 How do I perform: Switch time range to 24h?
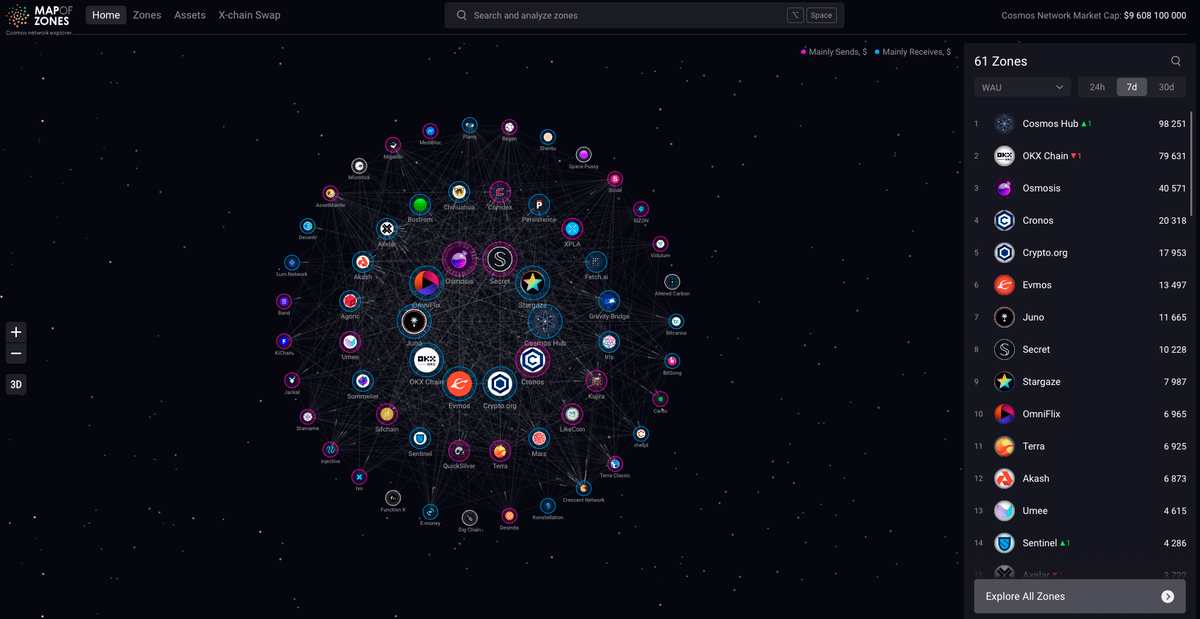(1097, 87)
